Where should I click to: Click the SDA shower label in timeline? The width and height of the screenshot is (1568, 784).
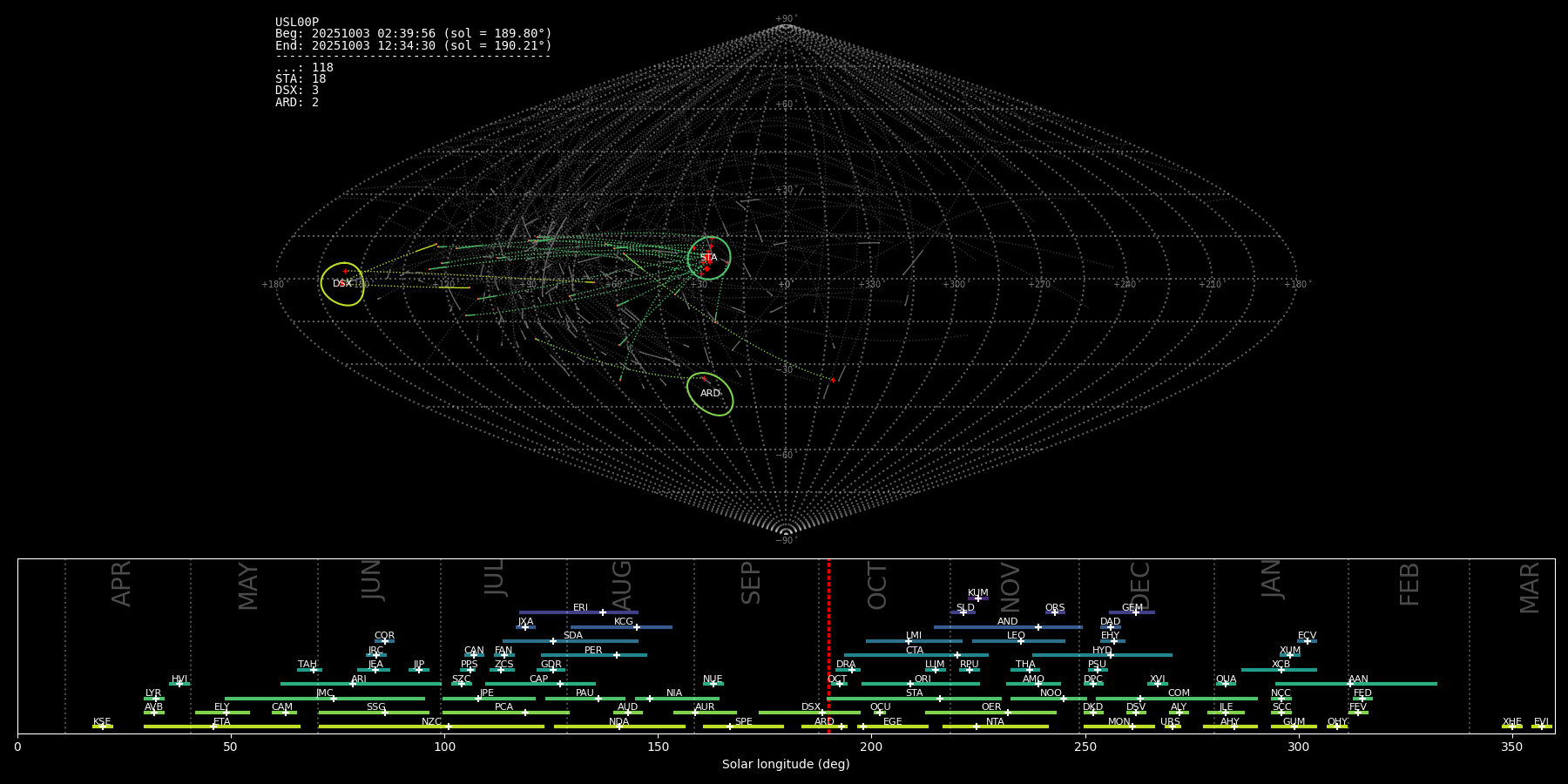[573, 636]
